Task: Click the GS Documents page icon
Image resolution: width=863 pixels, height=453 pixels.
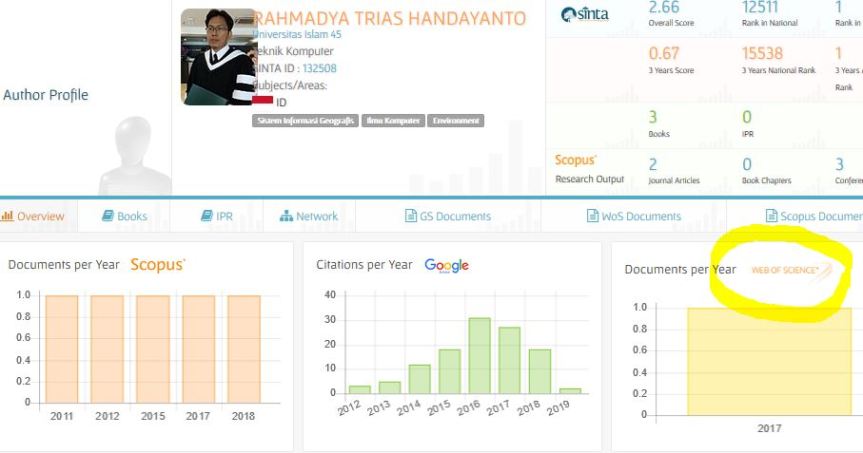Action: [411, 216]
